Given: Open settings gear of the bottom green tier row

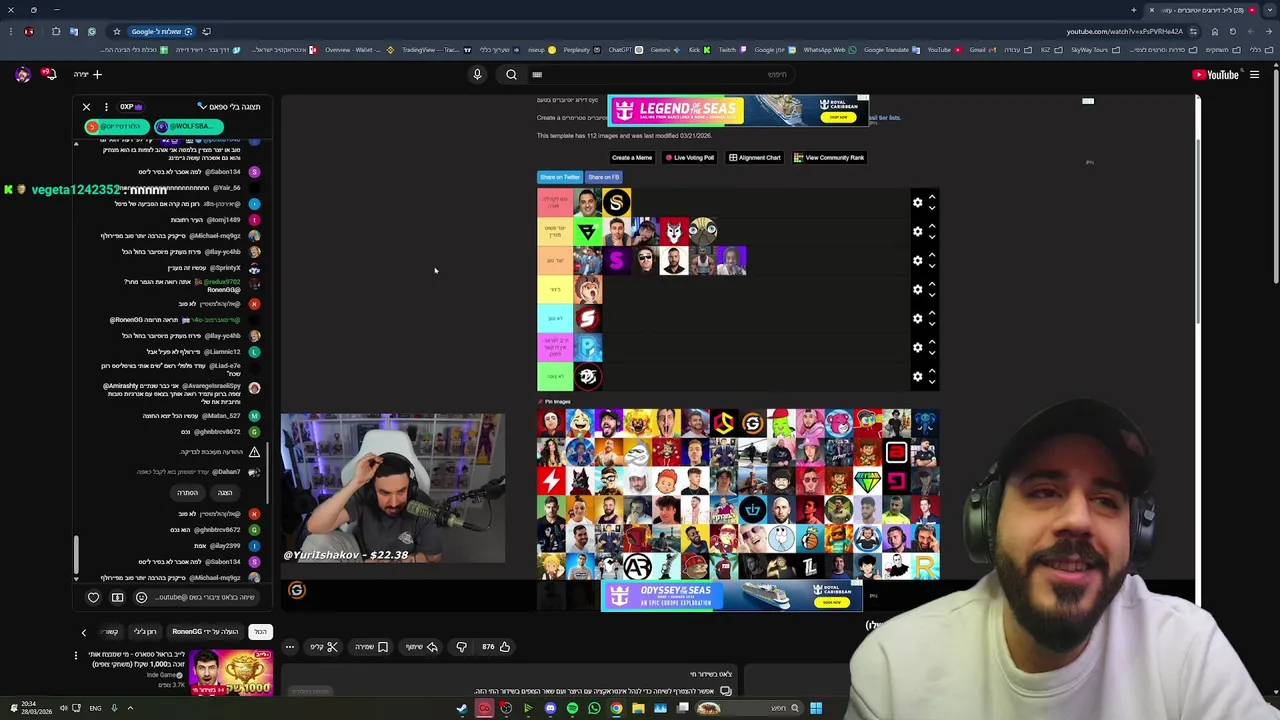Looking at the screenshot, I should (917, 376).
